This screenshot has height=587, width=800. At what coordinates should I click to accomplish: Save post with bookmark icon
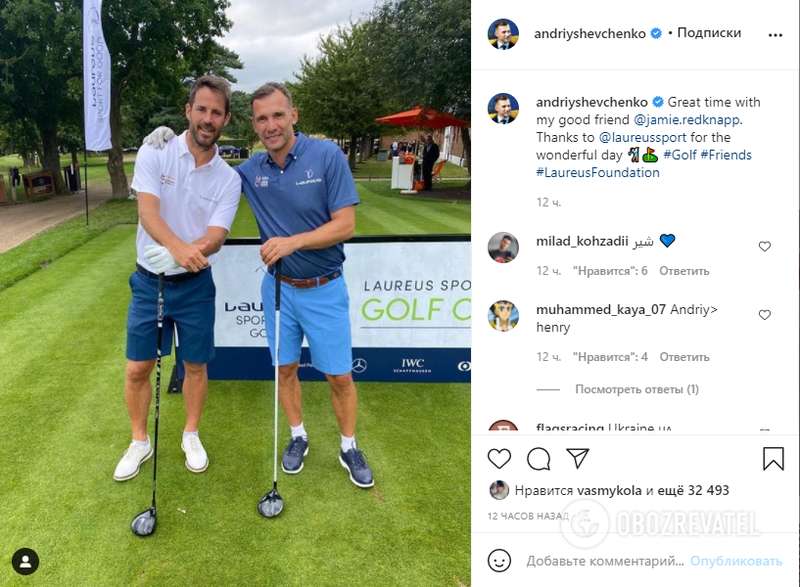point(773,458)
